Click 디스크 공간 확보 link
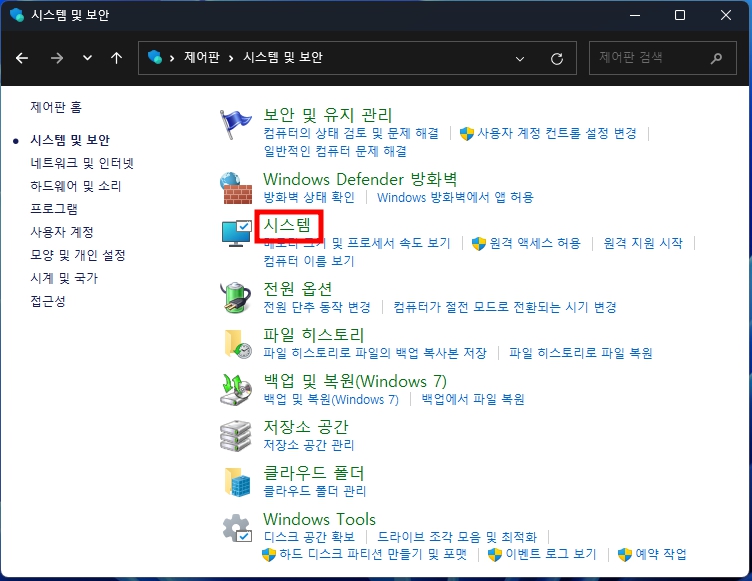Screen dimensions: 752x581 point(309,537)
